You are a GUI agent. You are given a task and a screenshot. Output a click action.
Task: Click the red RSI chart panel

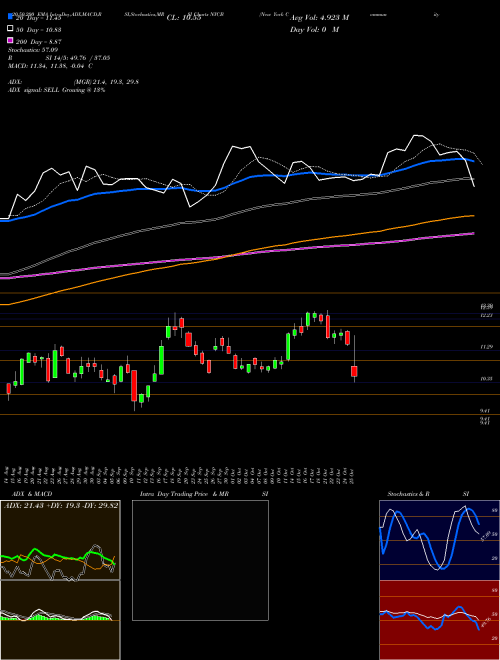(439, 620)
